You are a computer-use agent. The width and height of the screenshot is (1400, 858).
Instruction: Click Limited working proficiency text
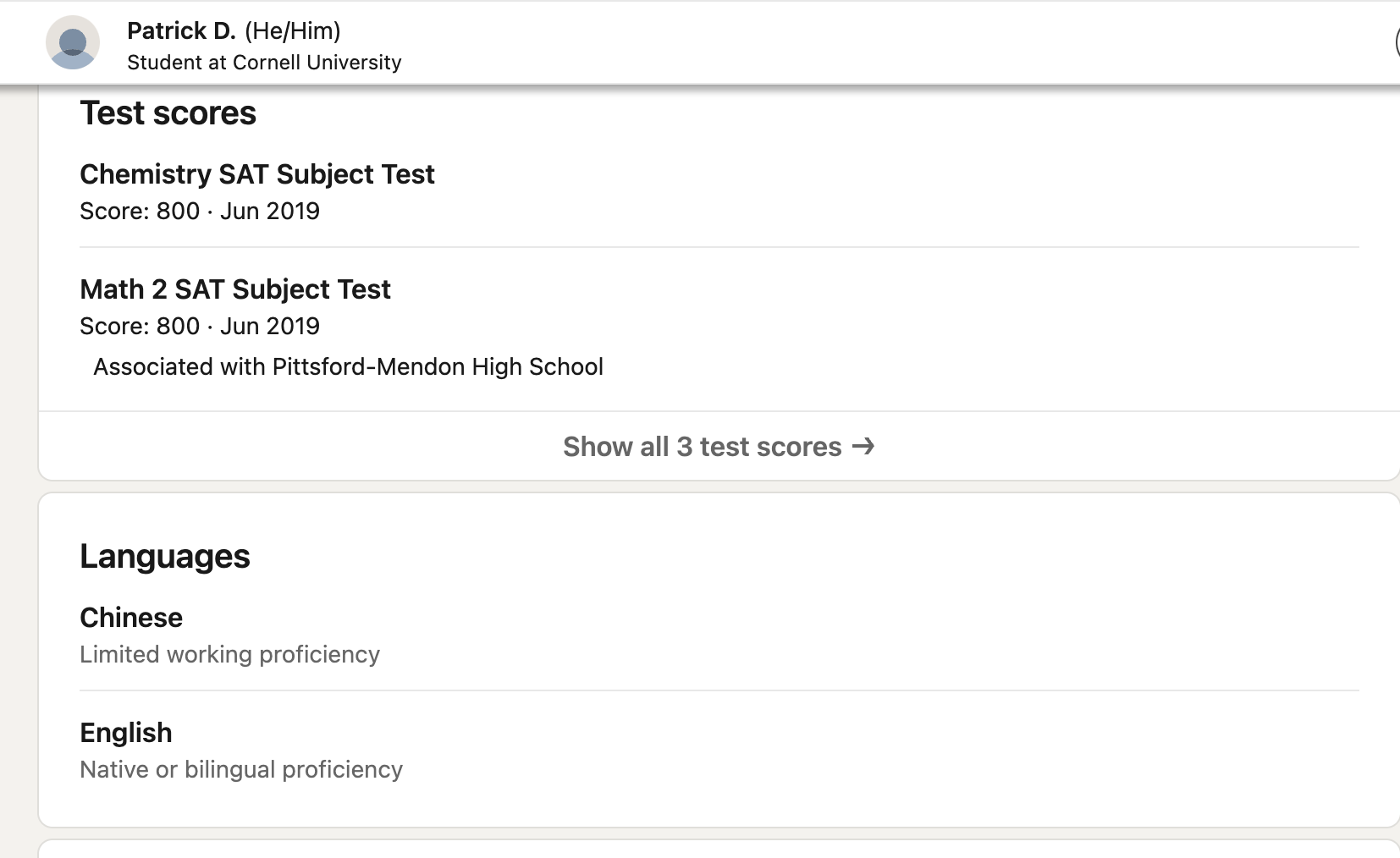pyautogui.click(x=229, y=655)
